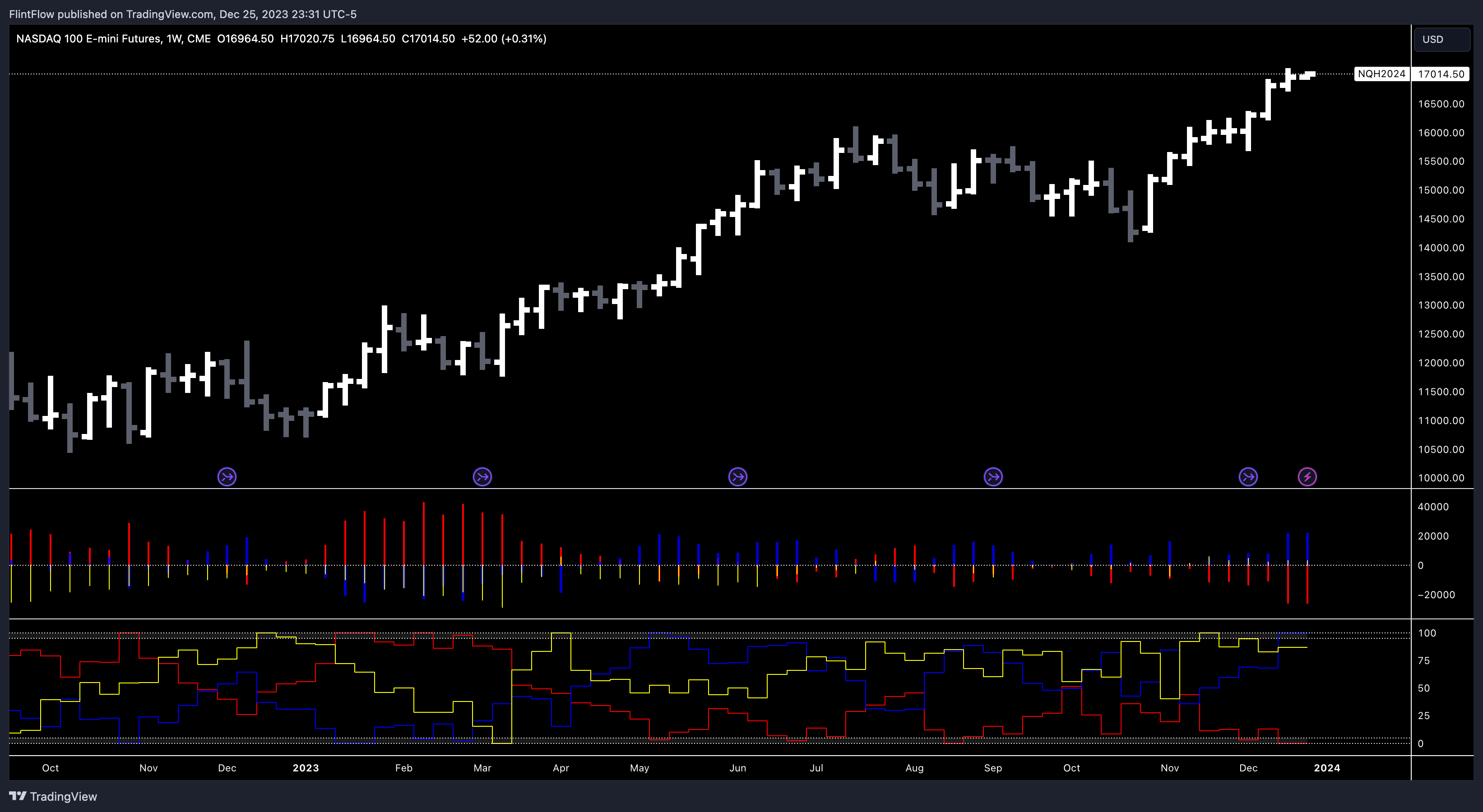Click the 2024 label on time axis
Image resolution: width=1483 pixels, height=812 pixels.
pyautogui.click(x=1327, y=768)
